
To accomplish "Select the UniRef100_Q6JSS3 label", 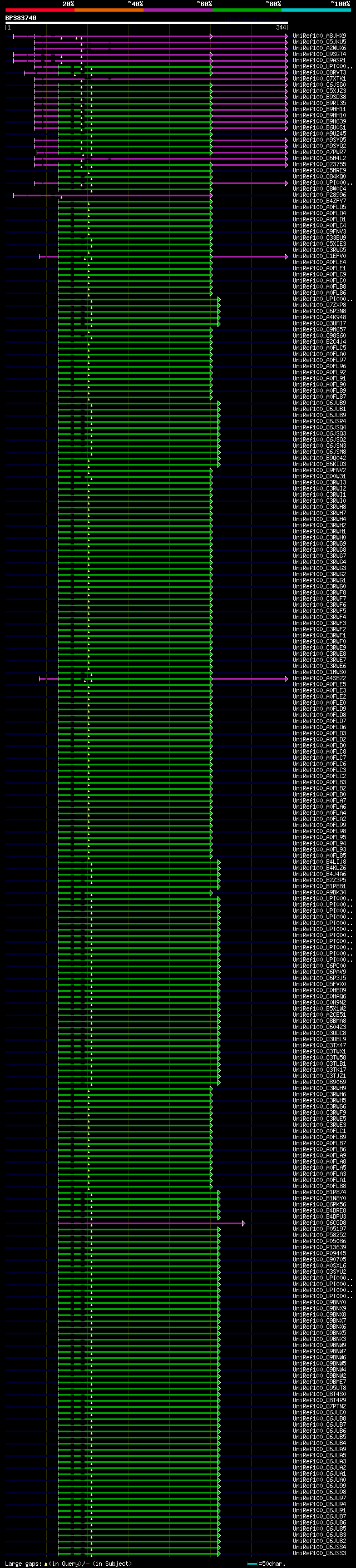I will (x=319, y=1553).
